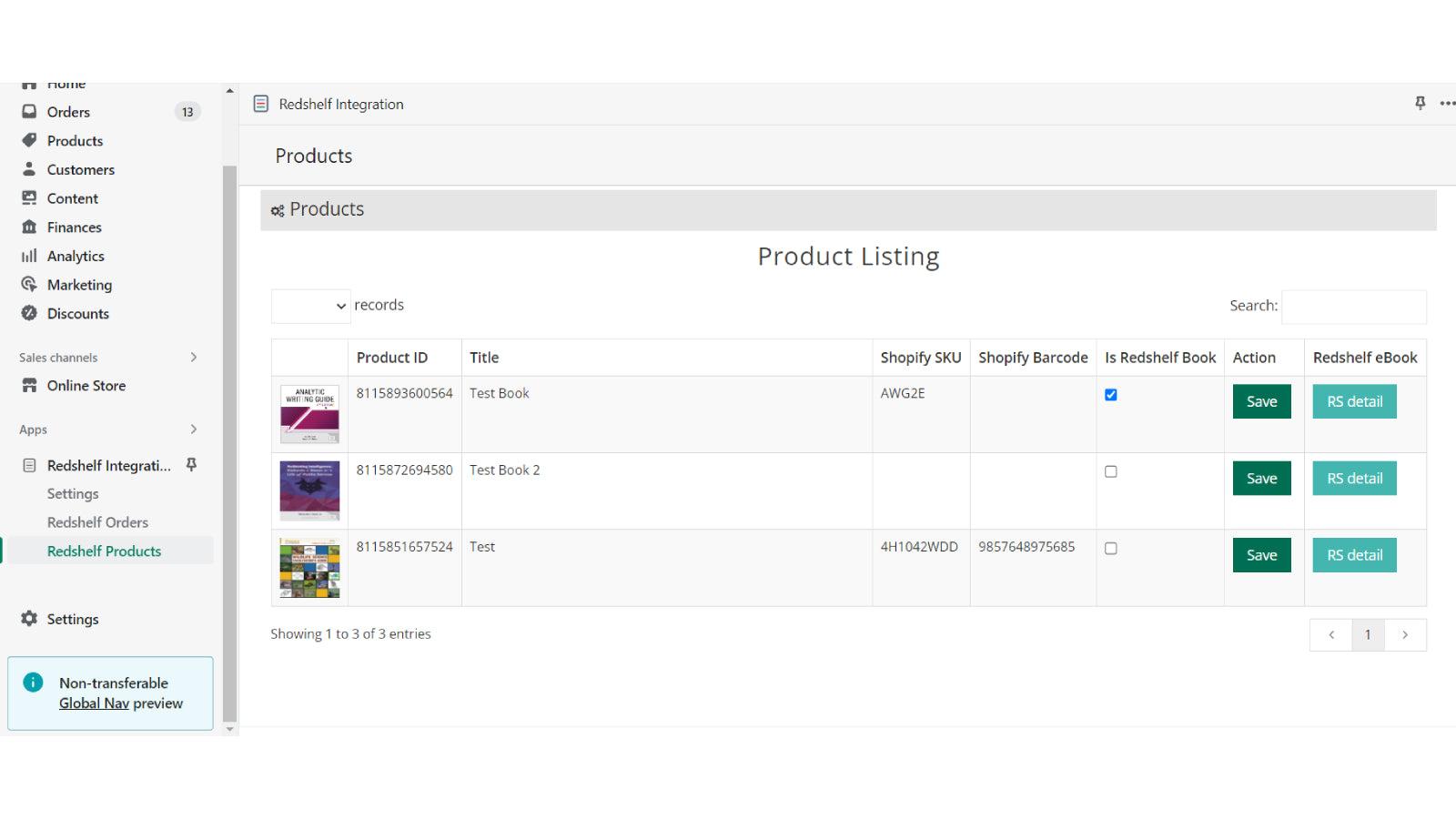Open Redshelf Orders in the sidebar
1456x819 pixels.
97,522
